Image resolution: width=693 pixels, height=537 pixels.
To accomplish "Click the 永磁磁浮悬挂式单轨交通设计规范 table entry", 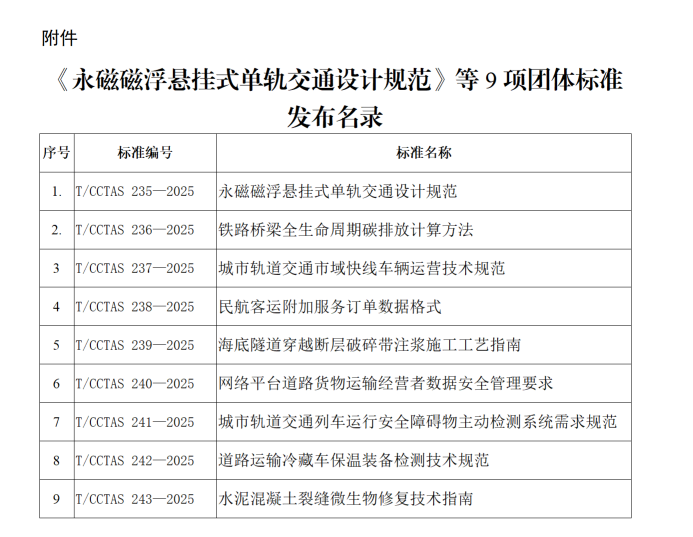I will click(337, 190).
